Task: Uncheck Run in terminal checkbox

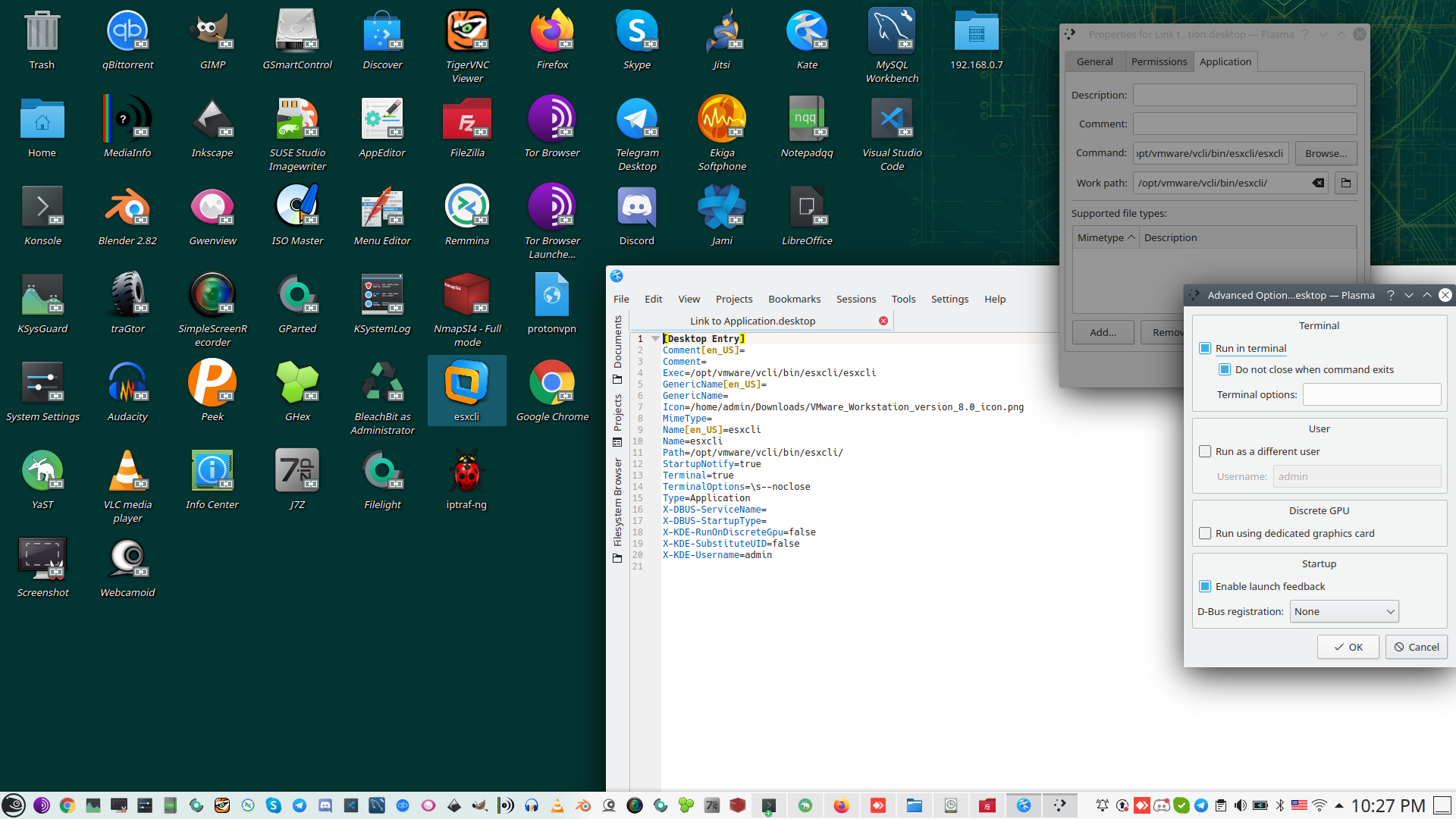Action: coord(1205,348)
